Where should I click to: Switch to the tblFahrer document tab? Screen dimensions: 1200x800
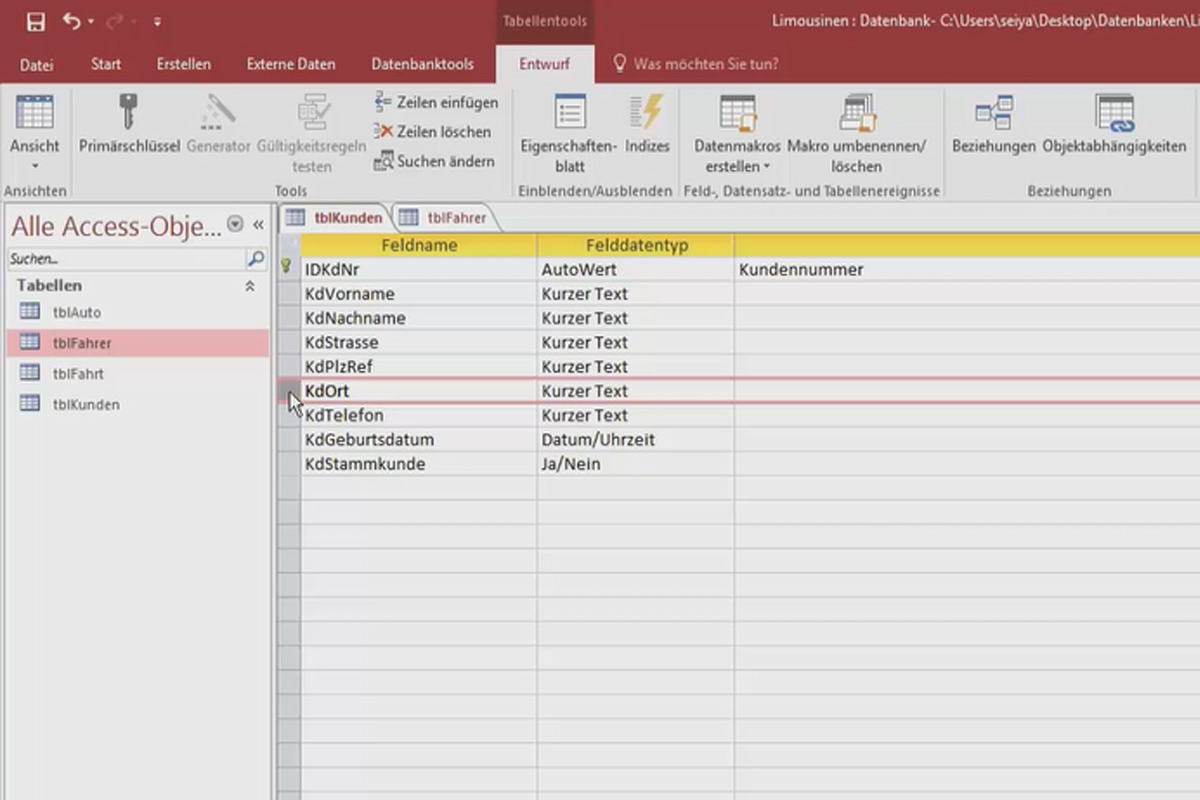point(446,217)
